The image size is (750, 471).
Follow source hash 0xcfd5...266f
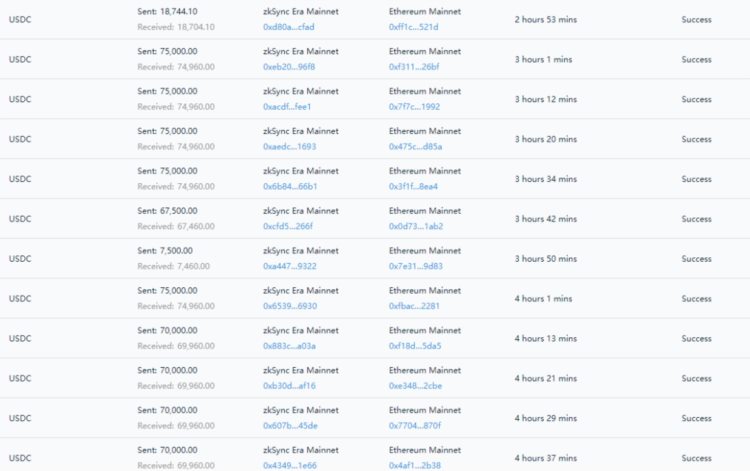pyautogui.click(x=287, y=227)
